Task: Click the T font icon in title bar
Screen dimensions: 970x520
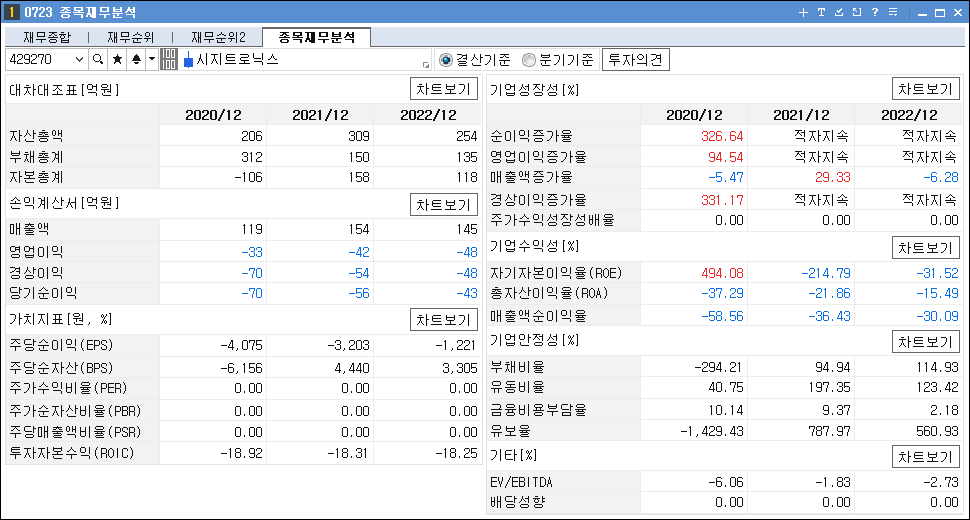Action: coord(821,12)
